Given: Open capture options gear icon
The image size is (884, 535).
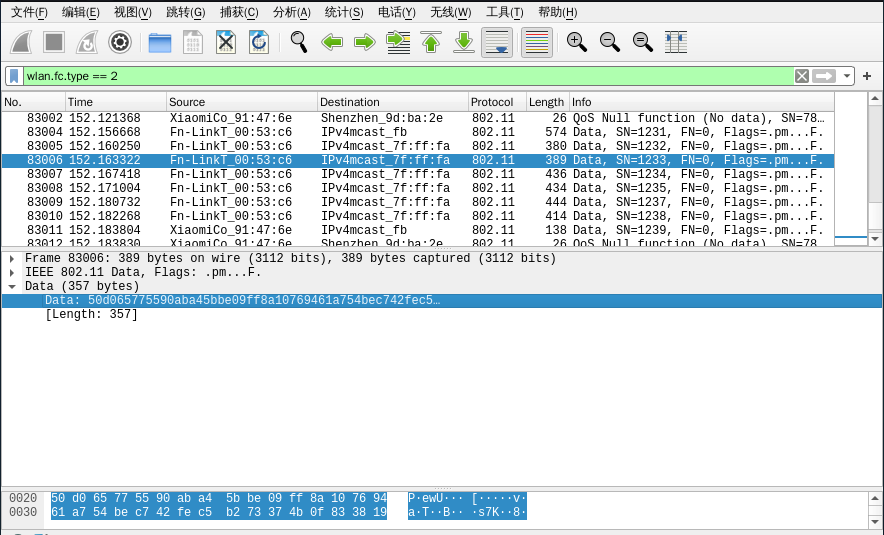Looking at the screenshot, I should 120,42.
